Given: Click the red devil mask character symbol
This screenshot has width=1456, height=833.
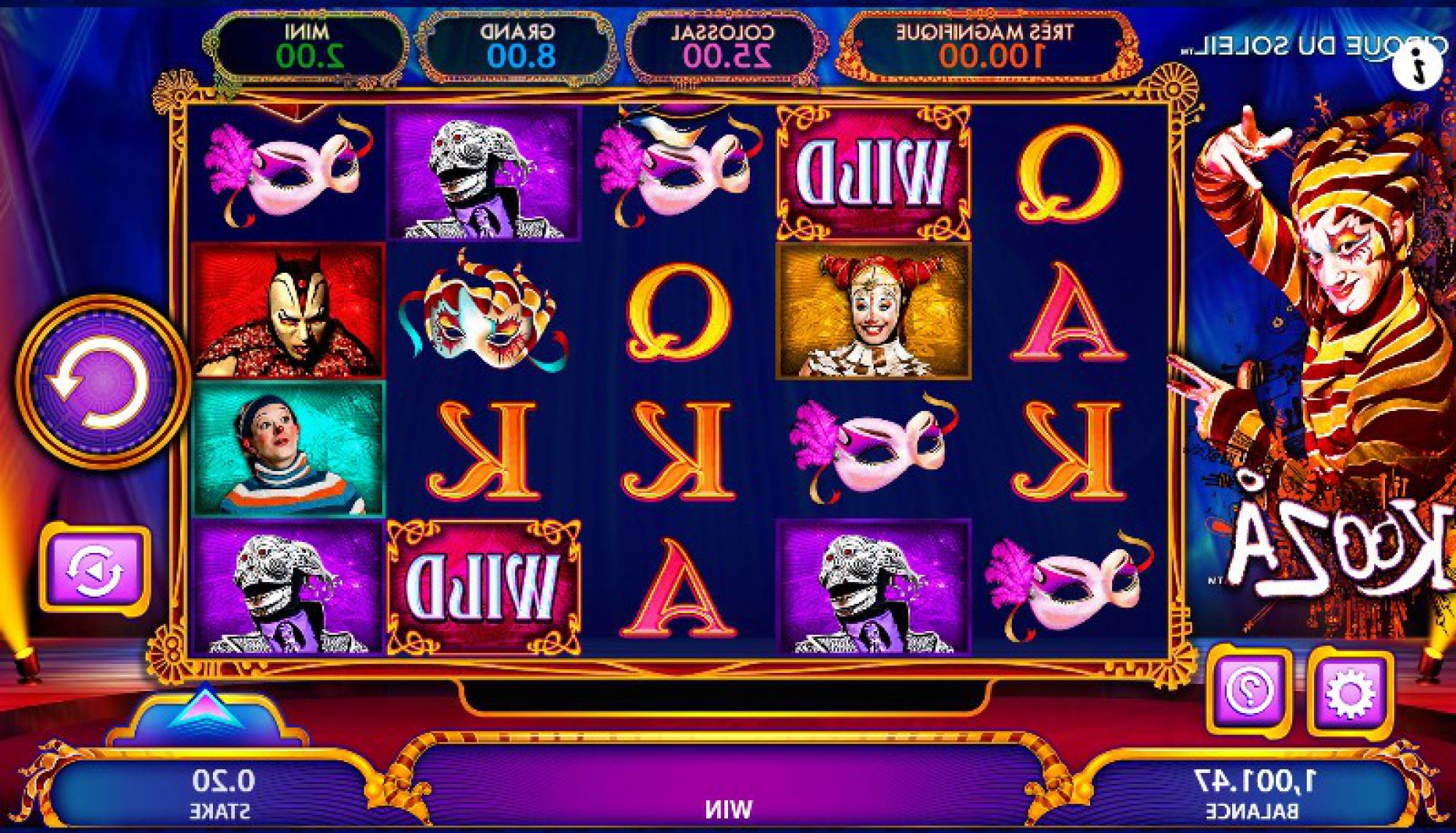Looking at the screenshot, I should 288,310.
